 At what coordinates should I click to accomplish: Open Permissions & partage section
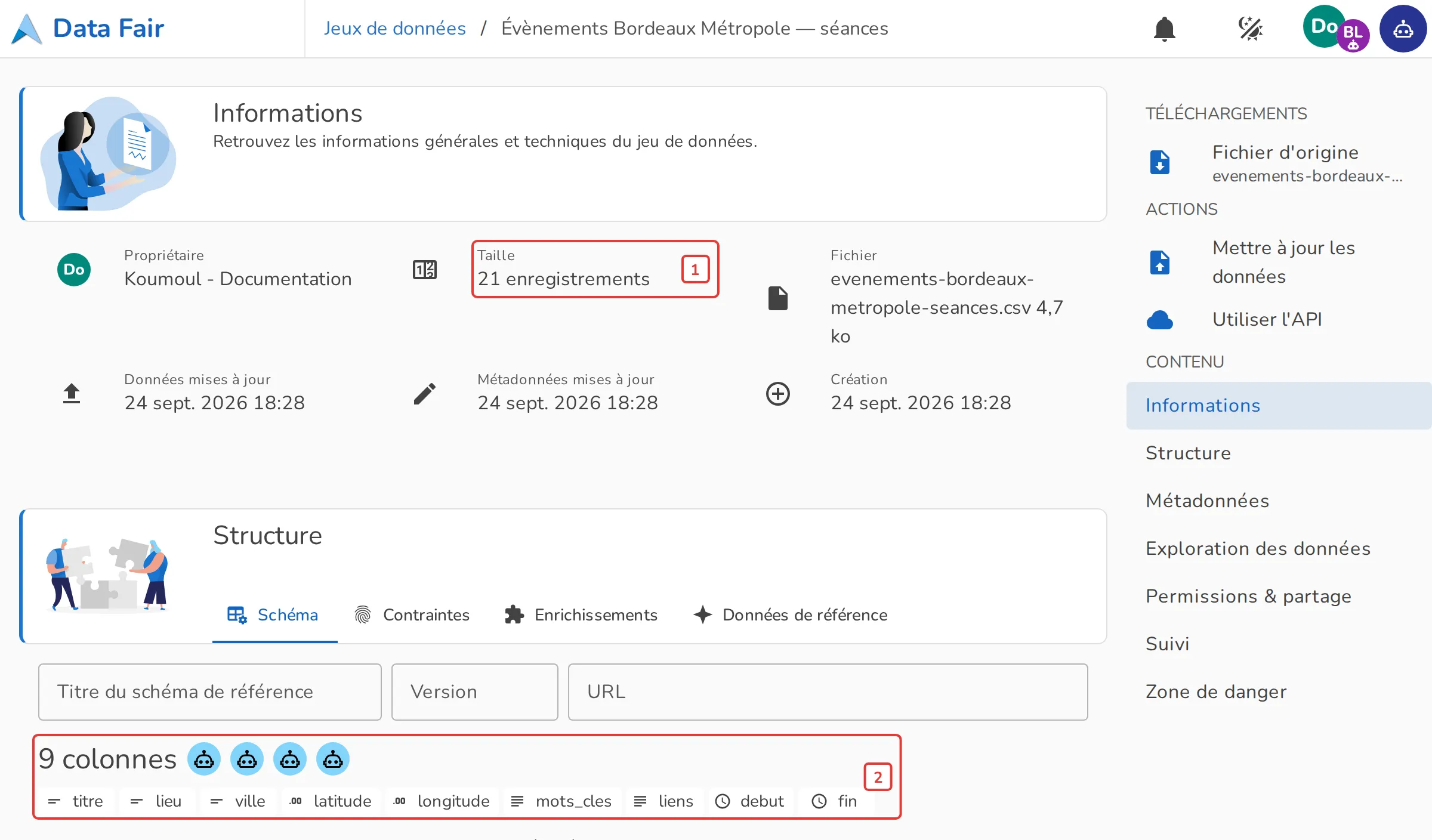pyautogui.click(x=1279, y=597)
